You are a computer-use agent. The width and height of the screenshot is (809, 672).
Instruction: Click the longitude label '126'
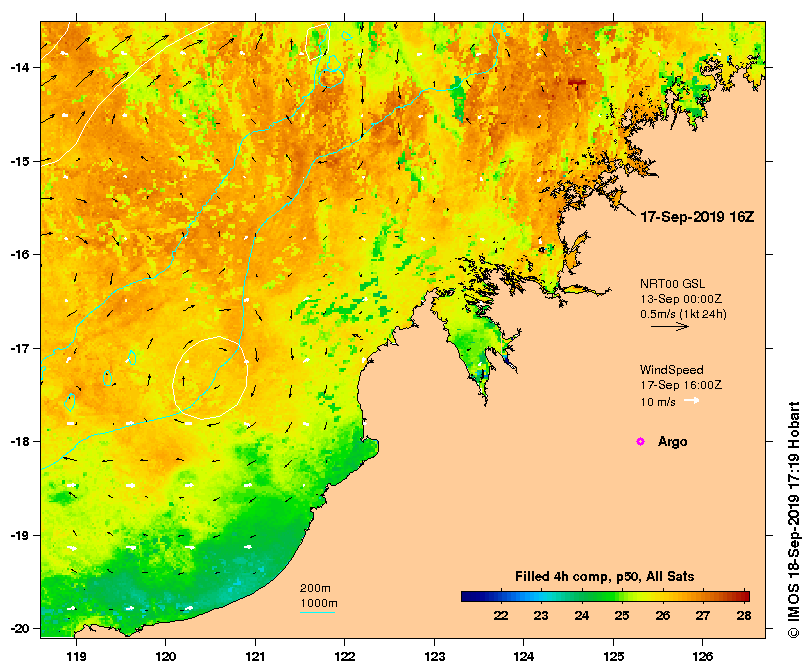point(703,657)
